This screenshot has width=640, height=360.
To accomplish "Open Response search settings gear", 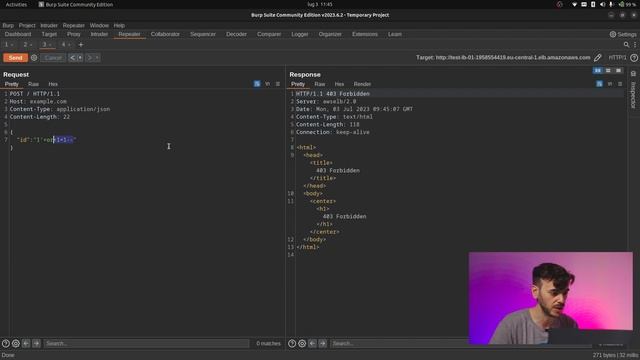I will tap(302, 344).
